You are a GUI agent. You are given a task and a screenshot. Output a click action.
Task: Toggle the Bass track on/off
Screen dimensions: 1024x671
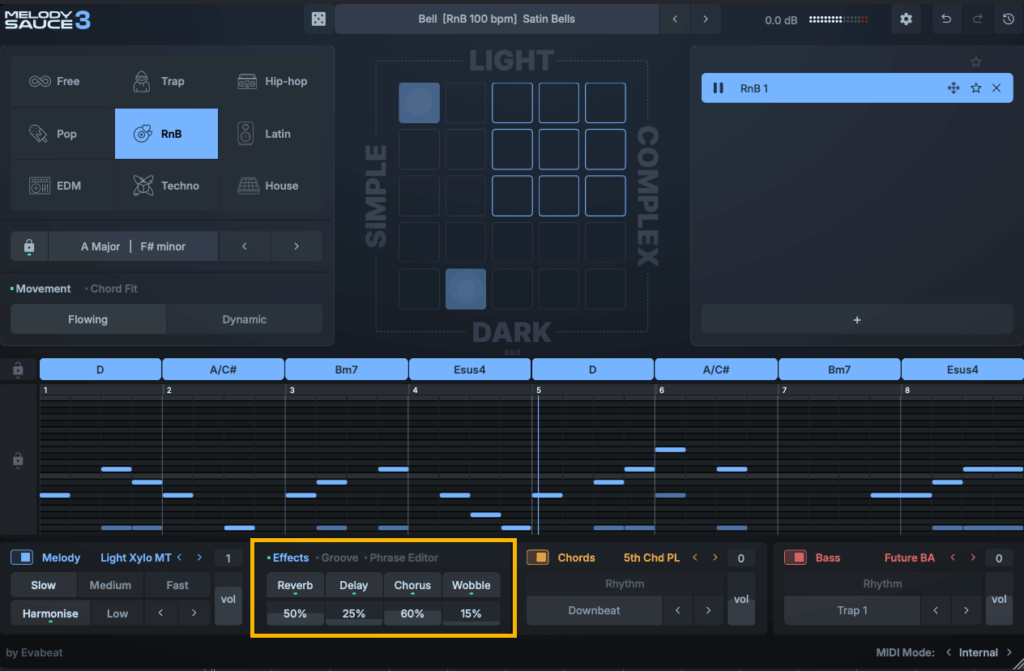click(x=795, y=557)
